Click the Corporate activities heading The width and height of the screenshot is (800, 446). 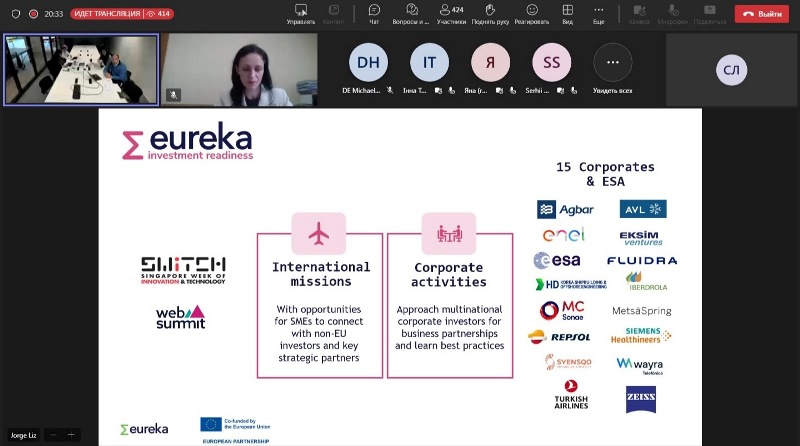(x=449, y=275)
